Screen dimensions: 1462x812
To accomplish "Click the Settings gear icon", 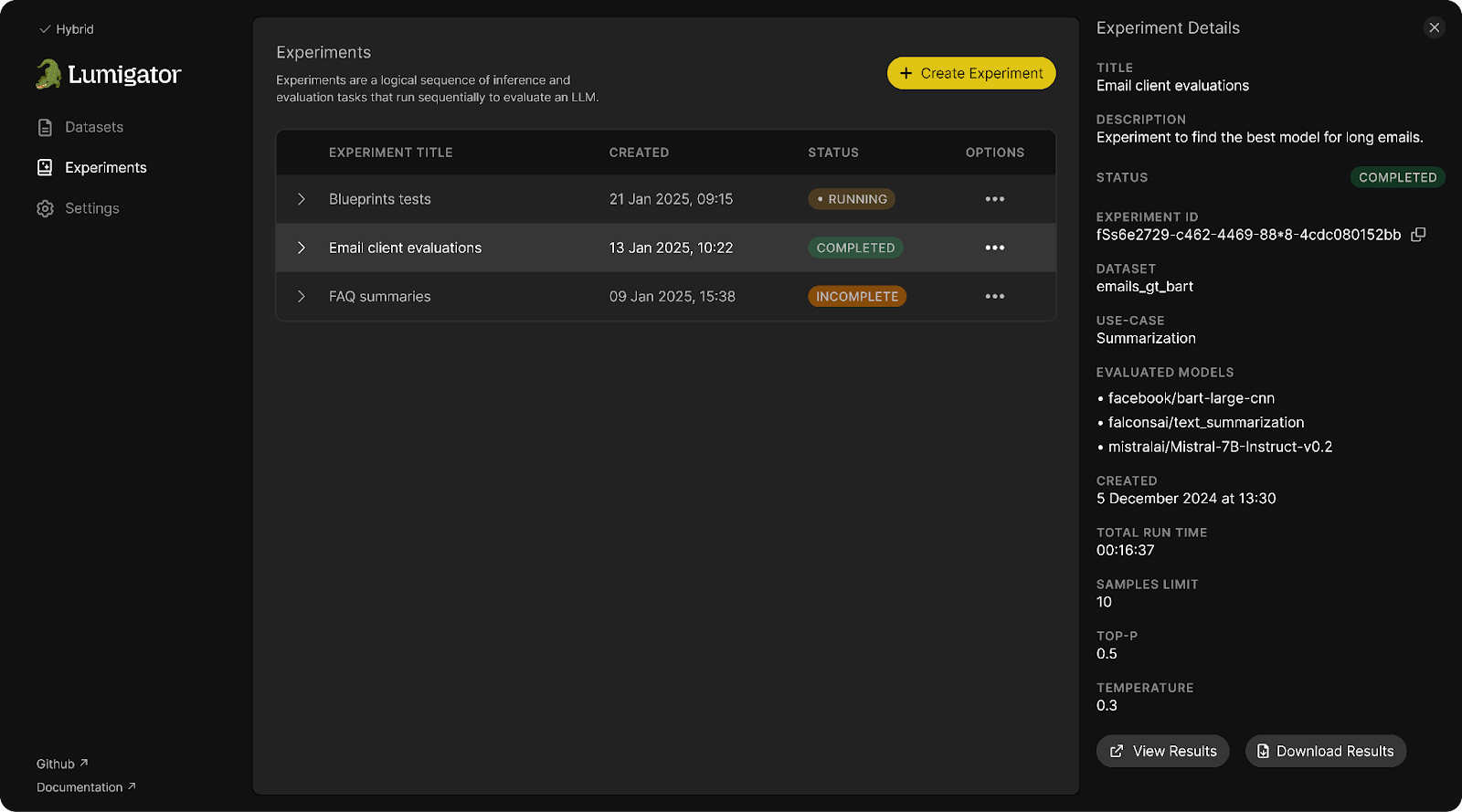I will (45, 208).
